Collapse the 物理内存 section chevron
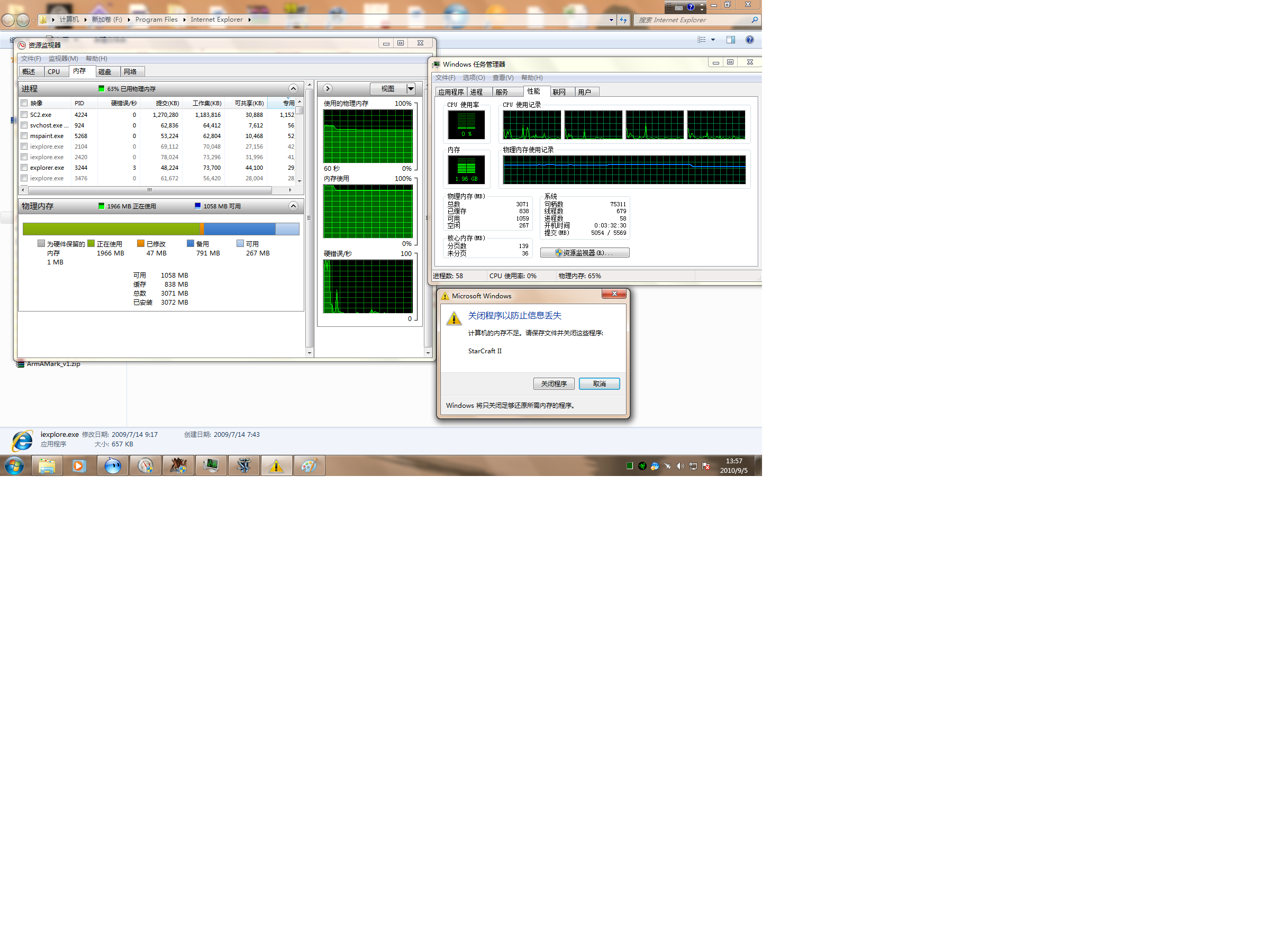The image size is (1270, 952). (x=293, y=206)
